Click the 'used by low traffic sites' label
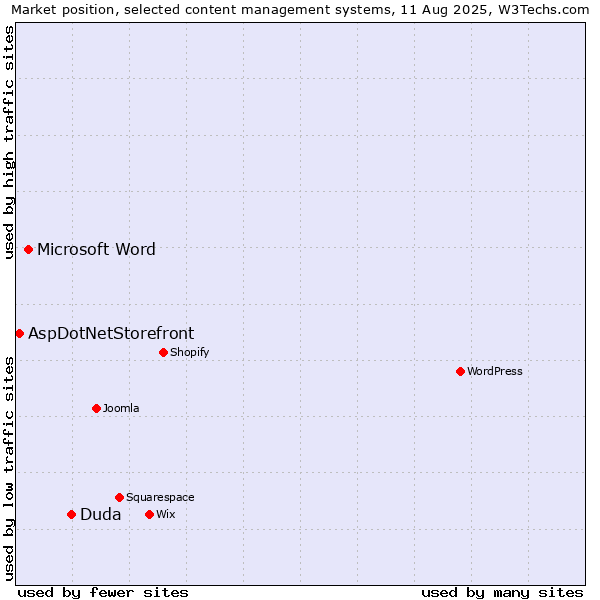Image resolution: width=600 pixels, height=600 pixels. [8, 469]
